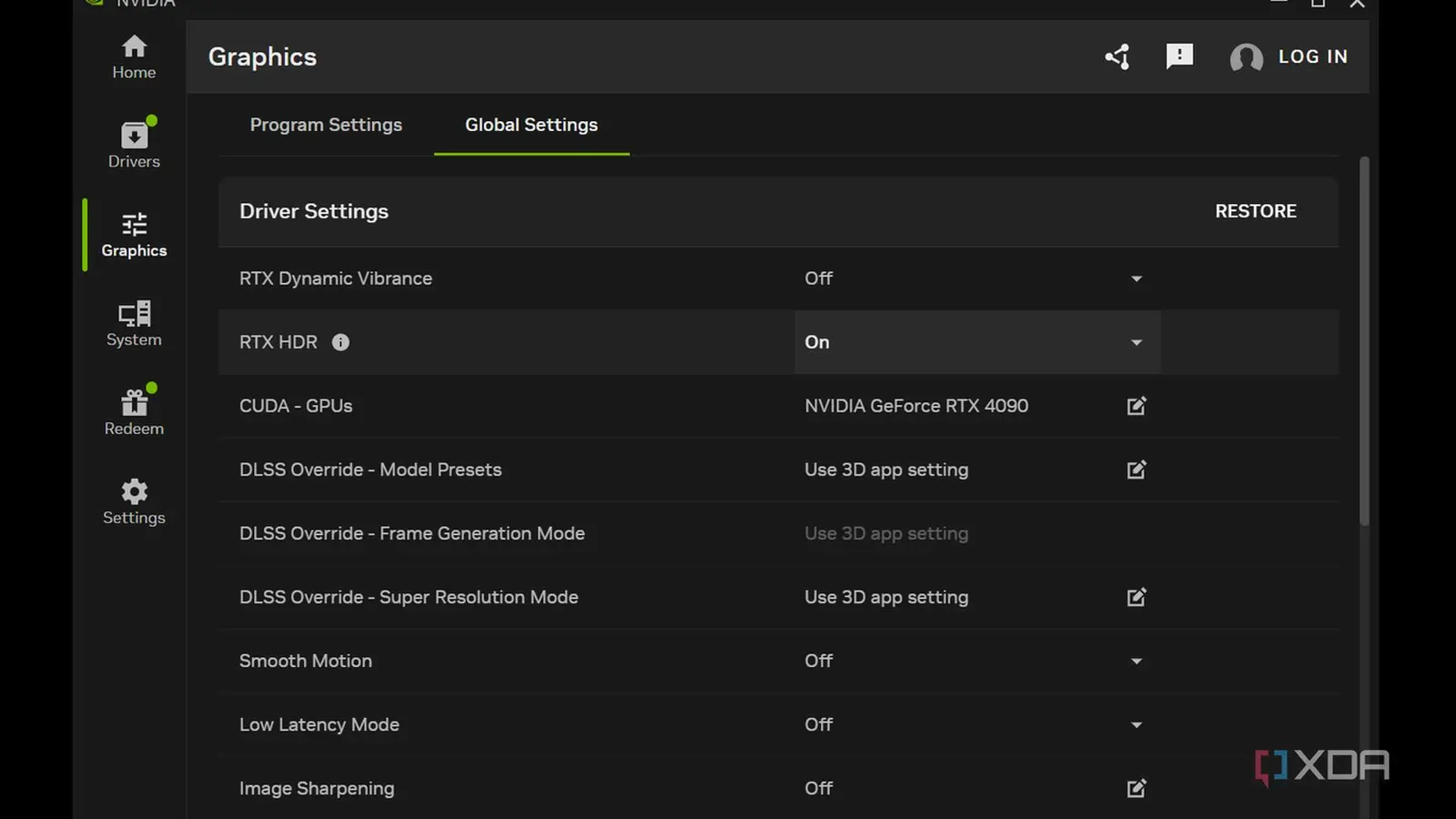Click the Low Latency Mode label
This screenshot has height=819, width=1456.
tap(319, 724)
